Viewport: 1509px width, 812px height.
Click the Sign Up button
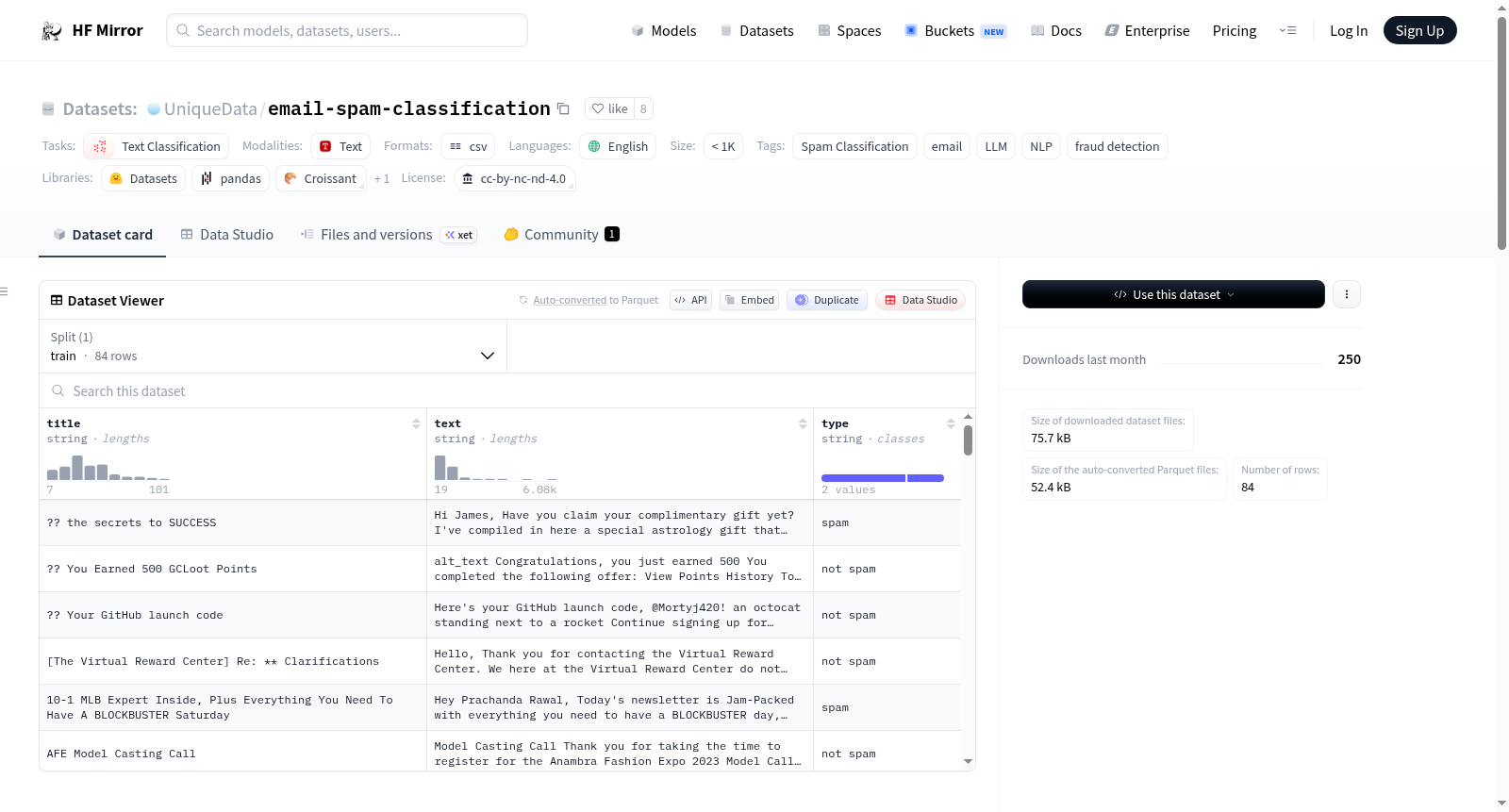pos(1419,30)
